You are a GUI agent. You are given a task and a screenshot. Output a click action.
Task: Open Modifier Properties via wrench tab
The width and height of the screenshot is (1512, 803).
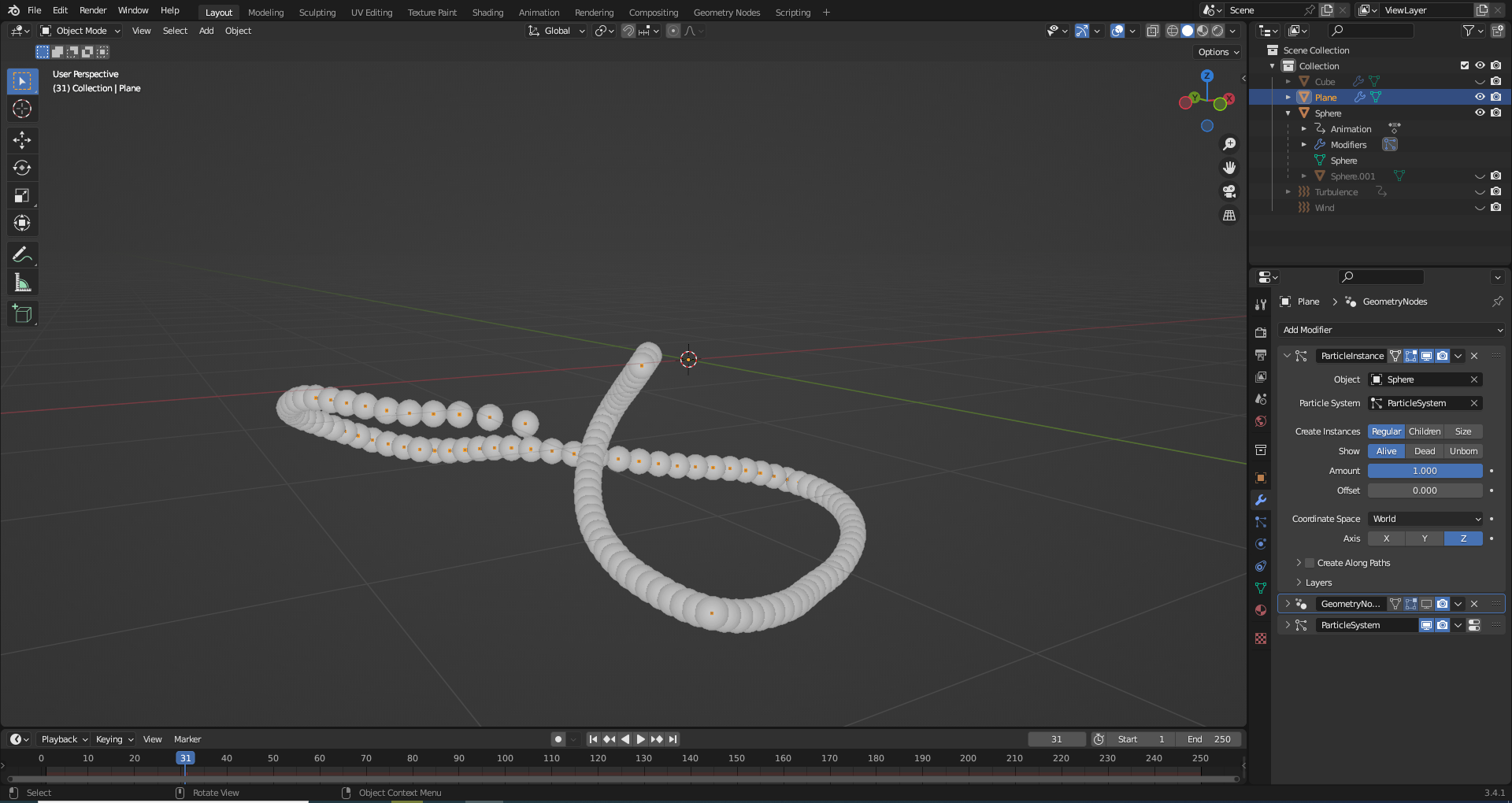pos(1261,500)
